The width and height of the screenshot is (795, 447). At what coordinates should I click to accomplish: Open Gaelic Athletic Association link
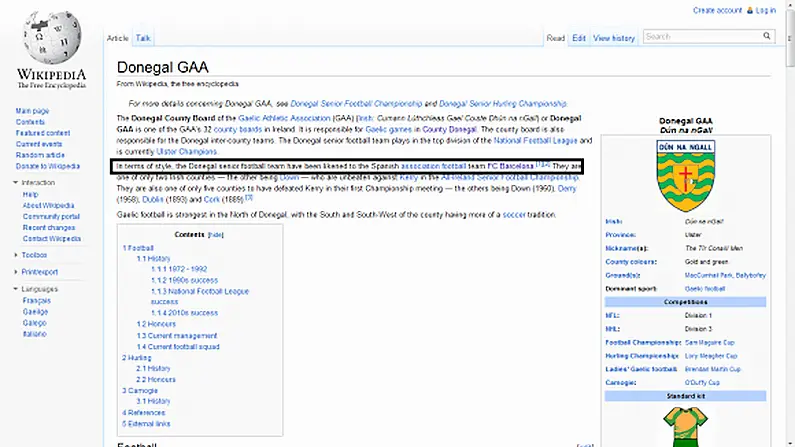click(284, 118)
